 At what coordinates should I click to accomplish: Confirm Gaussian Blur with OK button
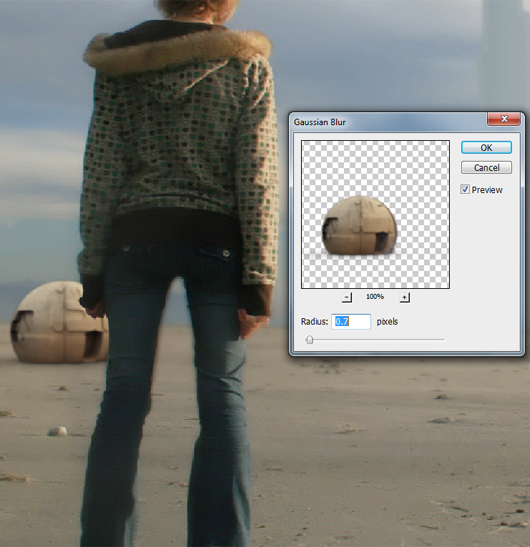(x=486, y=148)
